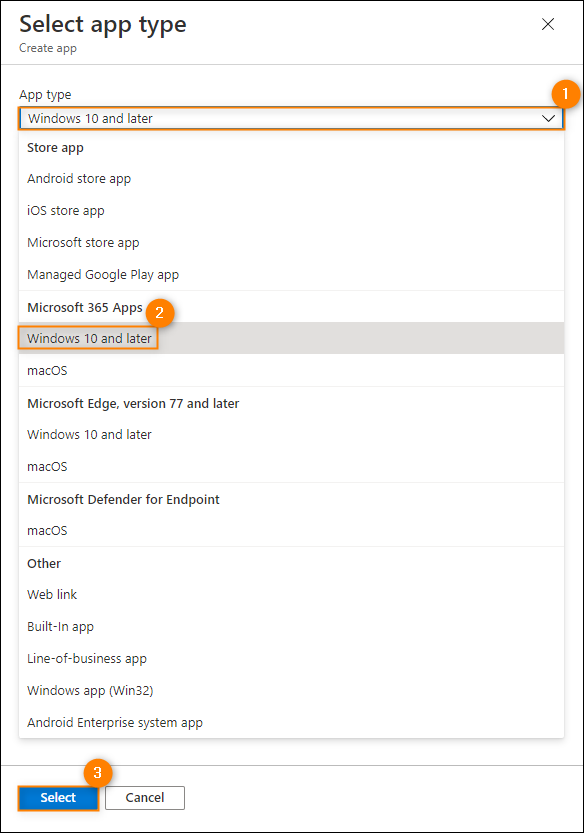Click the Cancel button

[145, 797]
